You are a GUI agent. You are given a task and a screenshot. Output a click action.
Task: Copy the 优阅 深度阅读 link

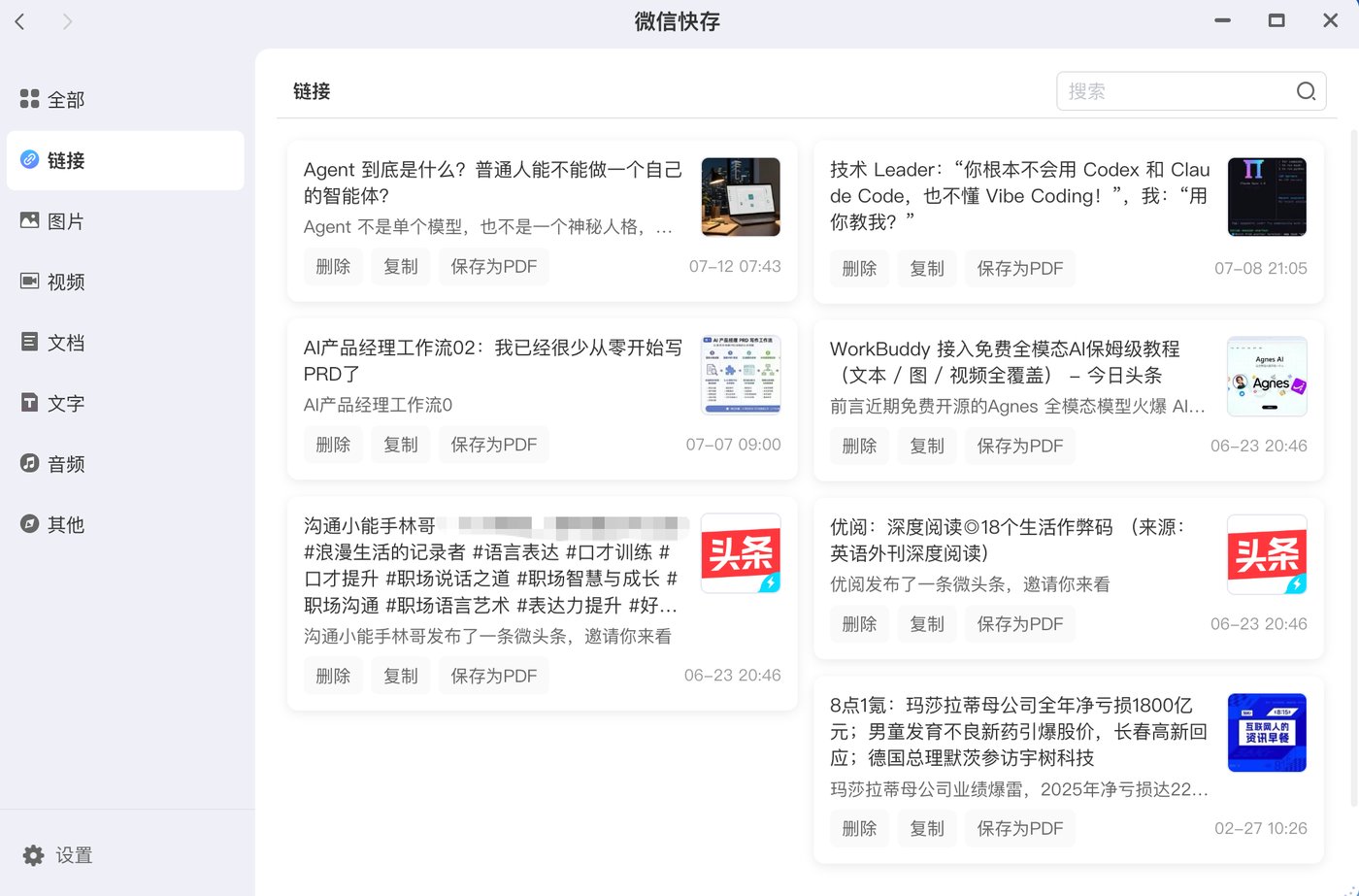[x=927, y=624]
